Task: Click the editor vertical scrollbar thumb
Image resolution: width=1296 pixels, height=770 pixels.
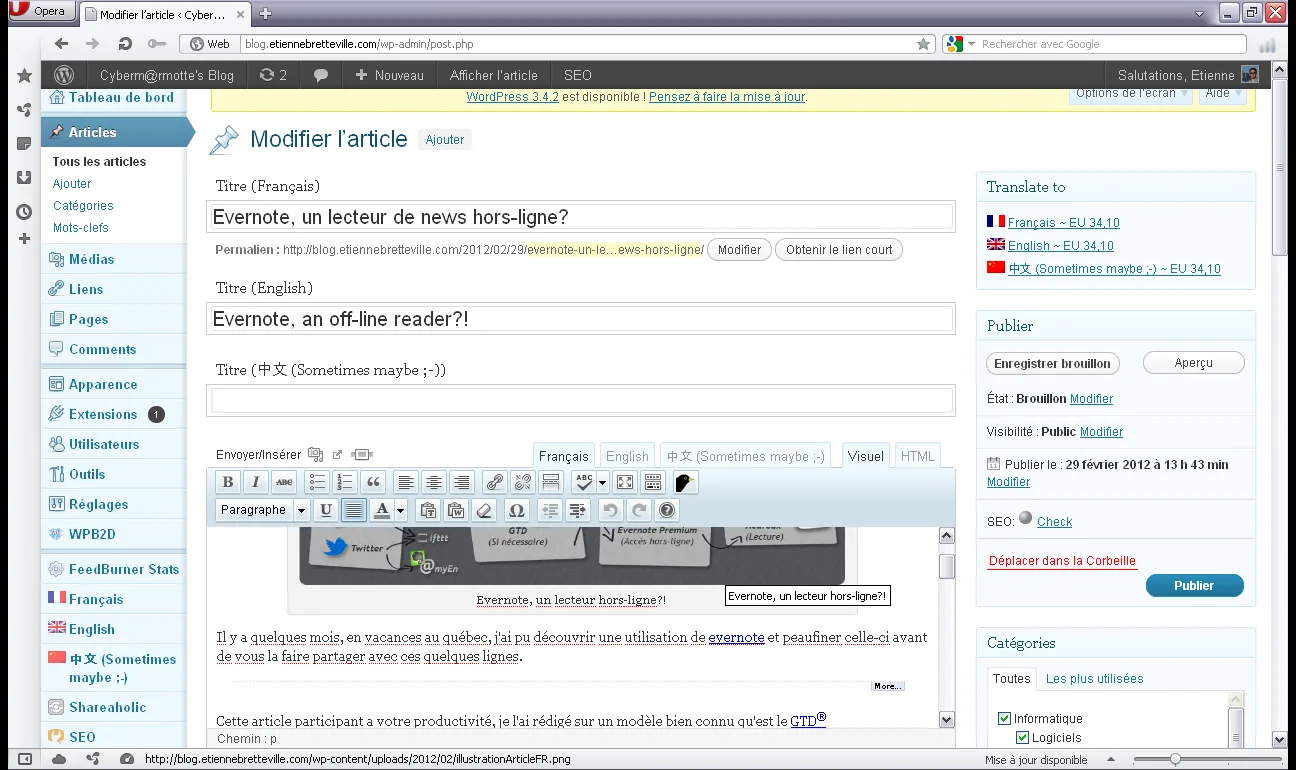Action: pyautogui.click(x=947, y=567)
